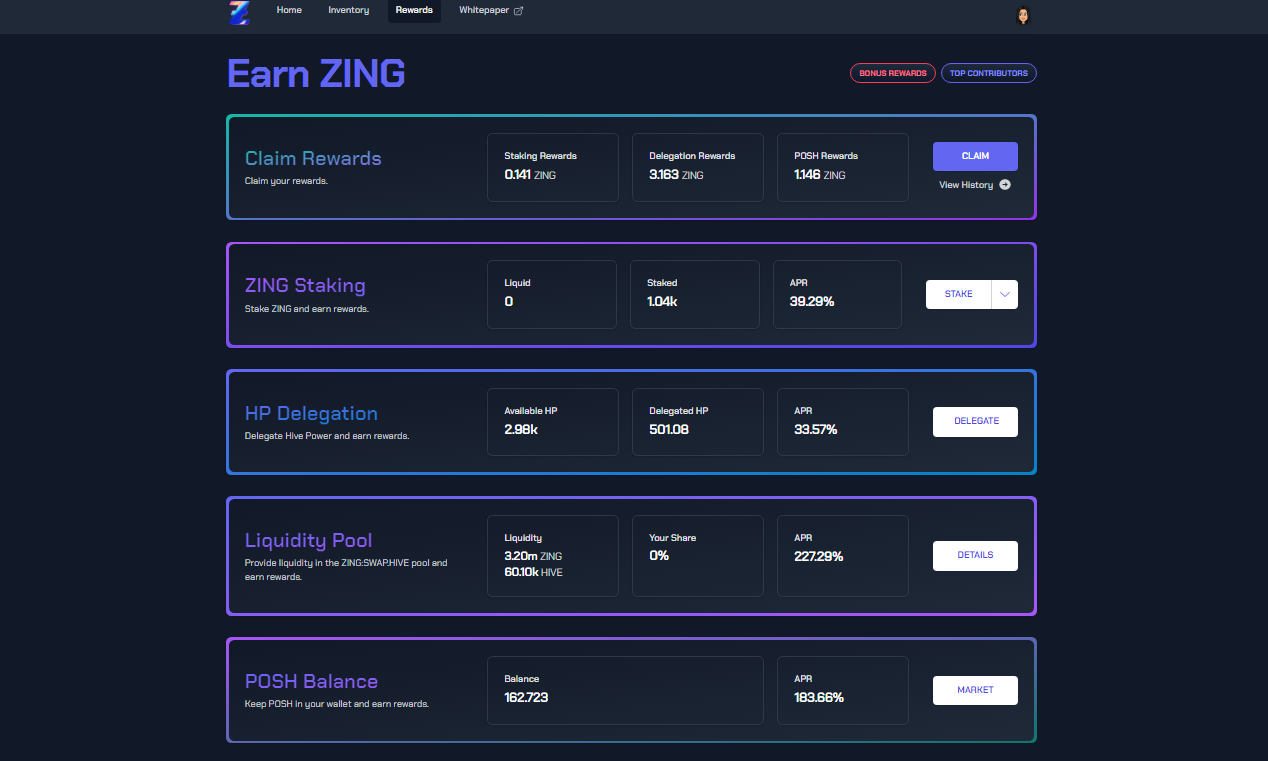This screenshot has height=761, width=1268.
Task: Select the Rewards nav item
Action: click(x=414, y=11)
